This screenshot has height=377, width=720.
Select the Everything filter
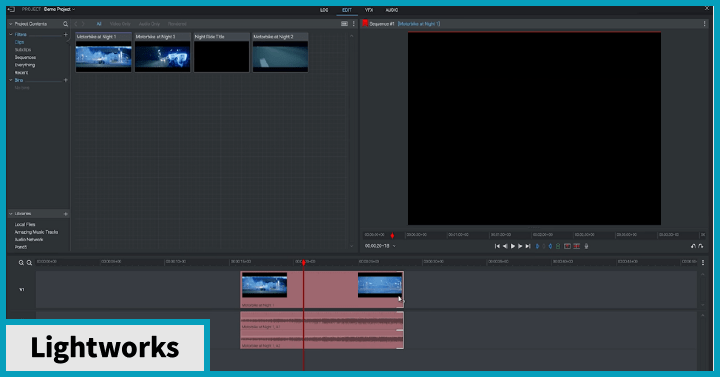(x=25, y=65)
